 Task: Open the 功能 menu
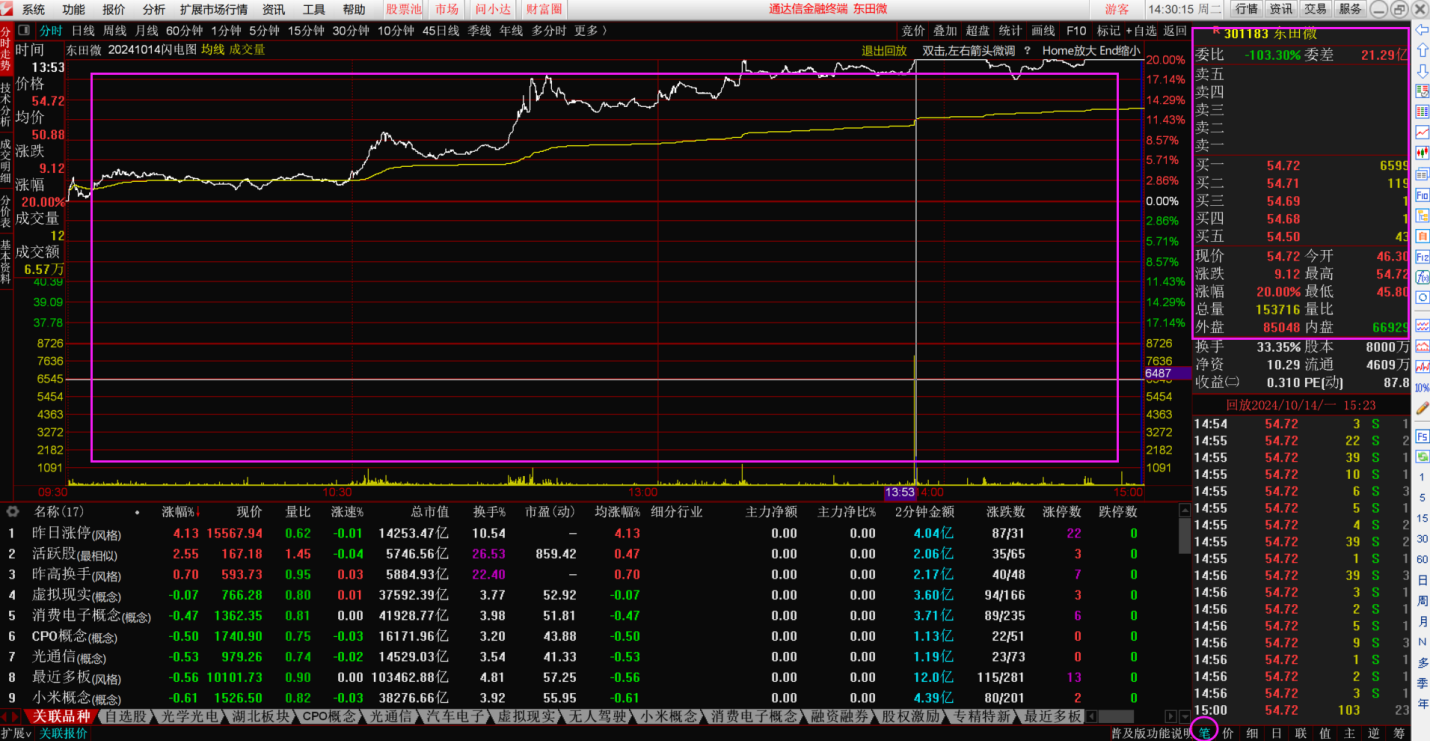[x=73, y=9]
